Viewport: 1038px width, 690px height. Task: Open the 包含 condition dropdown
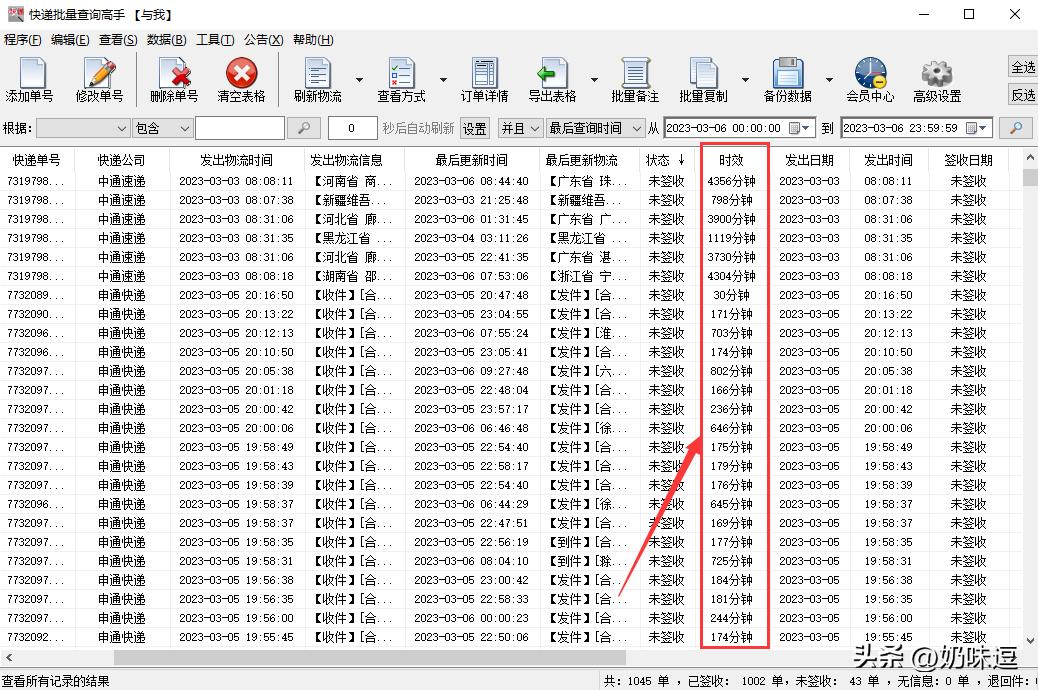pyautogui.click(x=162, y=128)
